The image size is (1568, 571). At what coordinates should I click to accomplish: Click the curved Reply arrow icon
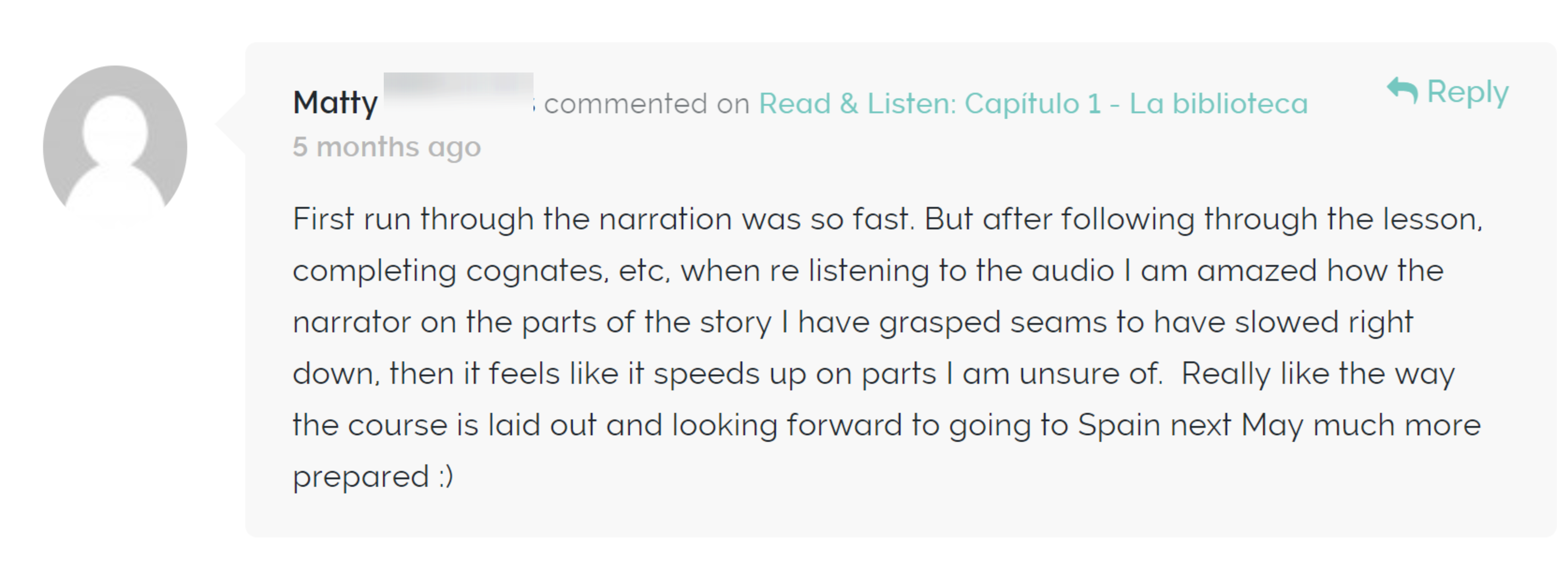click(x=1402, y=91)
